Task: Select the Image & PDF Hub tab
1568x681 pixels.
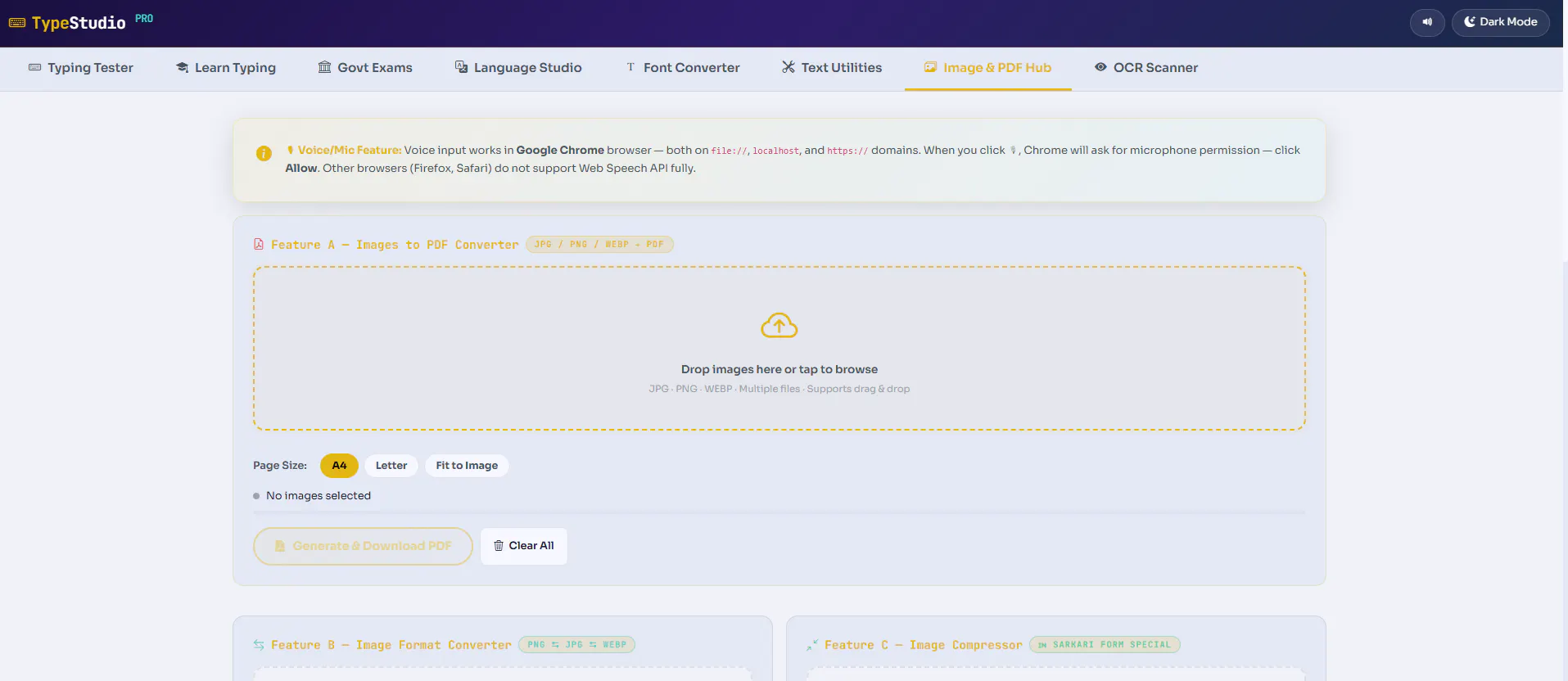Action: coord(988,68)
